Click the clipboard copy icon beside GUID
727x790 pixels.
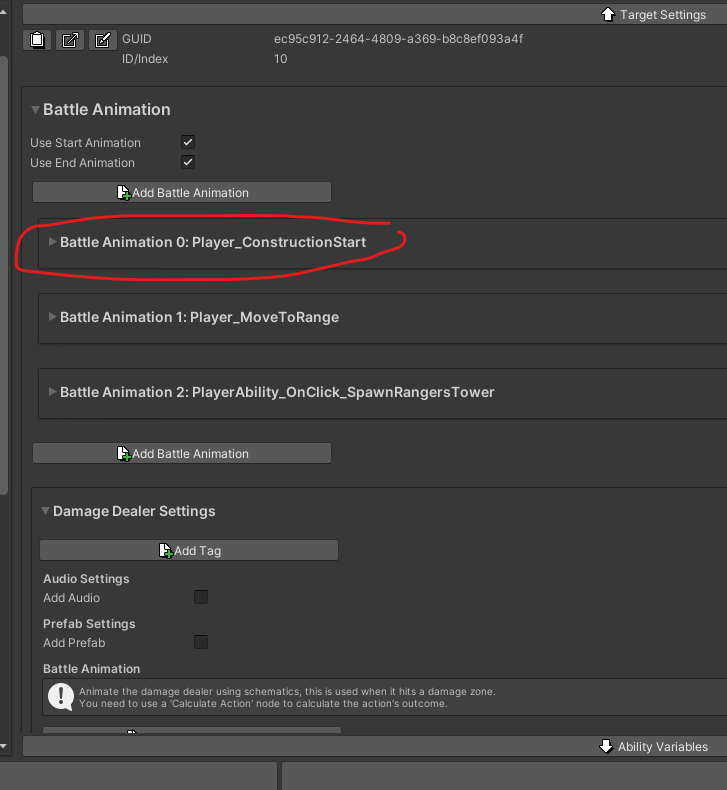(x=37, y=40)
